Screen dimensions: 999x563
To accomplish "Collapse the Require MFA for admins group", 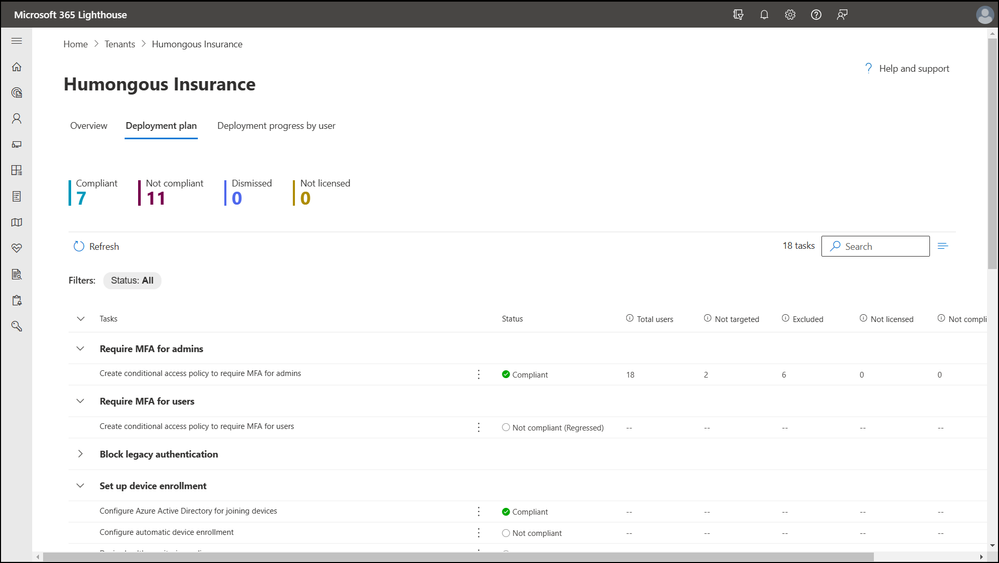I will coord(81,349).
